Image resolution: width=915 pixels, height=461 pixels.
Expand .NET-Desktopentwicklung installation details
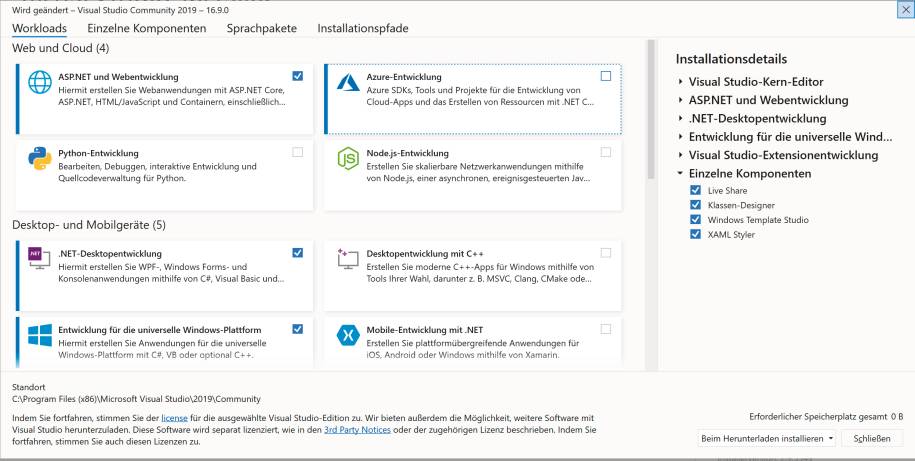(680, 118)
